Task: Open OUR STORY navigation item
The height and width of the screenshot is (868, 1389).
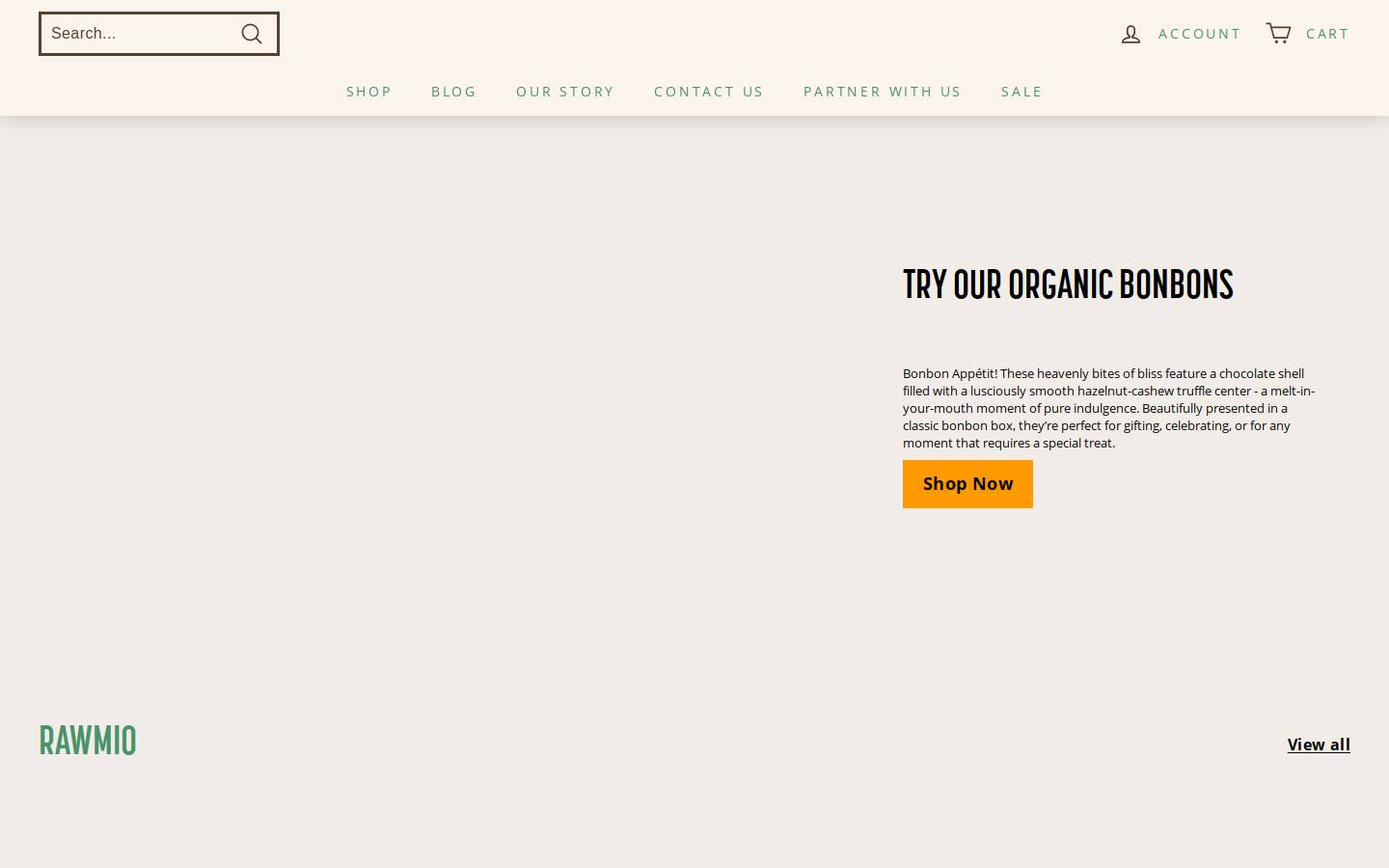Action: pos(565,92)
